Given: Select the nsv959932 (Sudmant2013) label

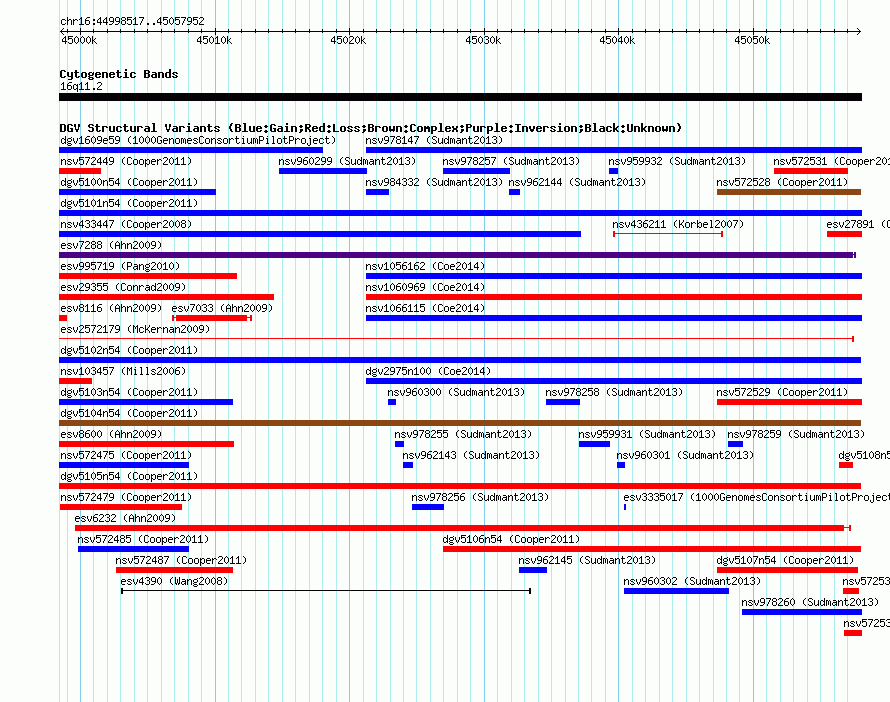Looking at the screenshot, I should tap(677, 161).
